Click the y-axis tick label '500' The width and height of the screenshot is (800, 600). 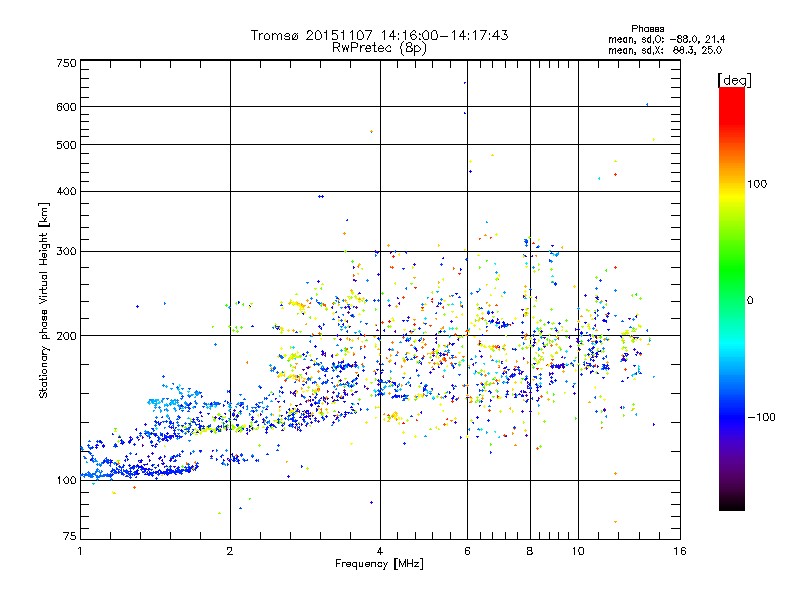66,145
